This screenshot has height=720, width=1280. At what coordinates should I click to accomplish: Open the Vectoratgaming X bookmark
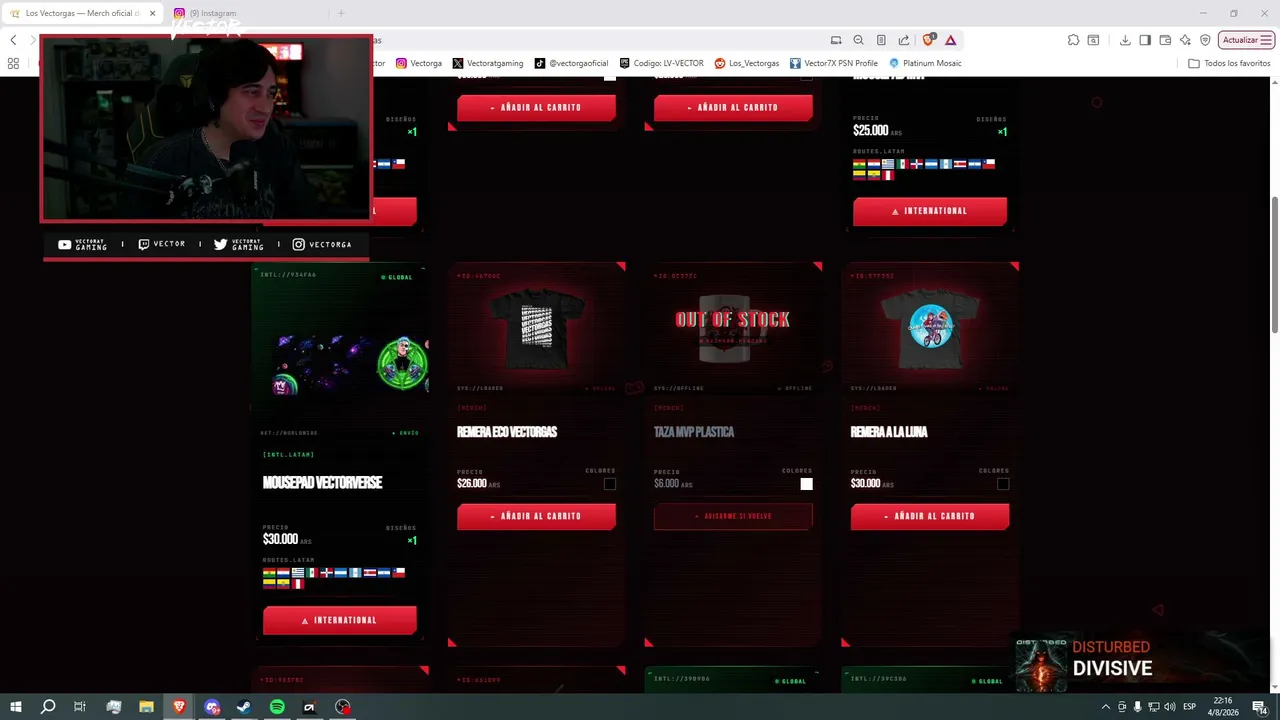click(x=488, y=63)
